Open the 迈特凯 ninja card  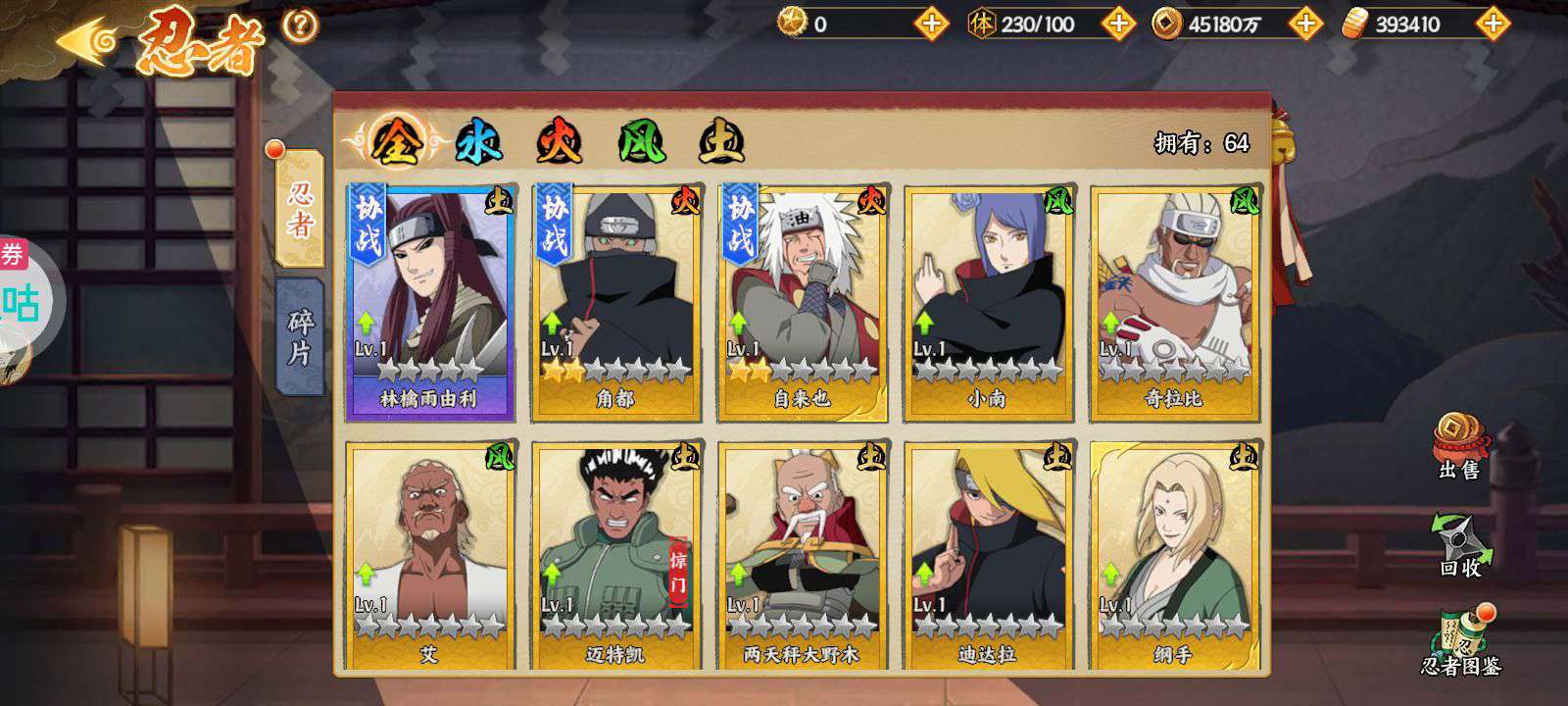click(616, 556)
